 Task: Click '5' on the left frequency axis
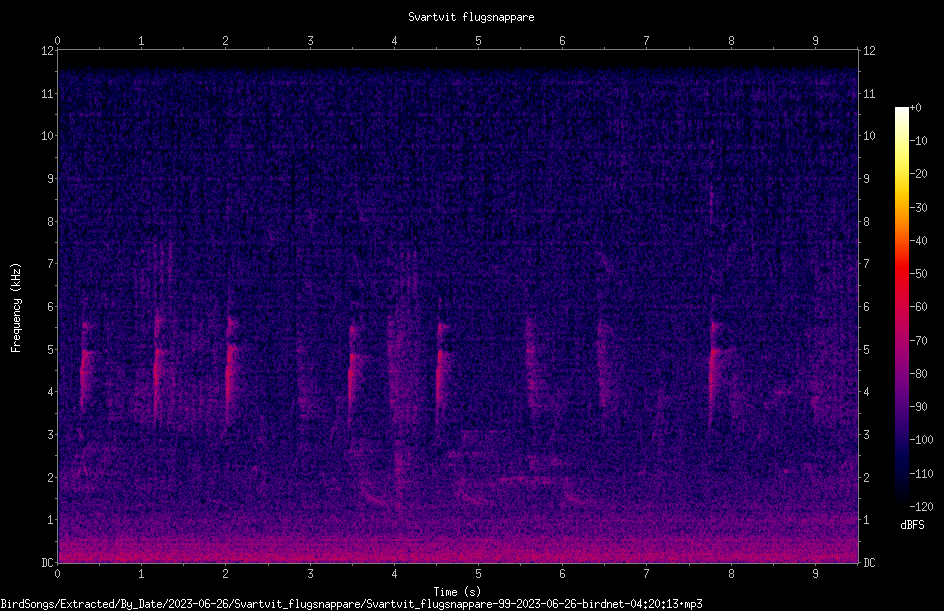click(51, 350)
